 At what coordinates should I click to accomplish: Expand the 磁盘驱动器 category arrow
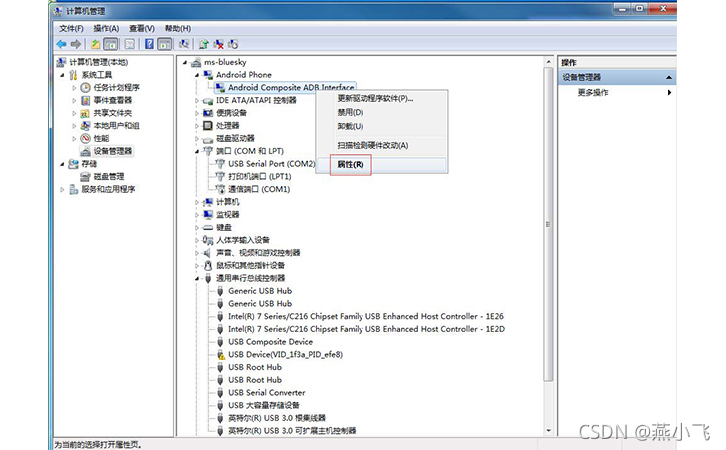(197, 138)
